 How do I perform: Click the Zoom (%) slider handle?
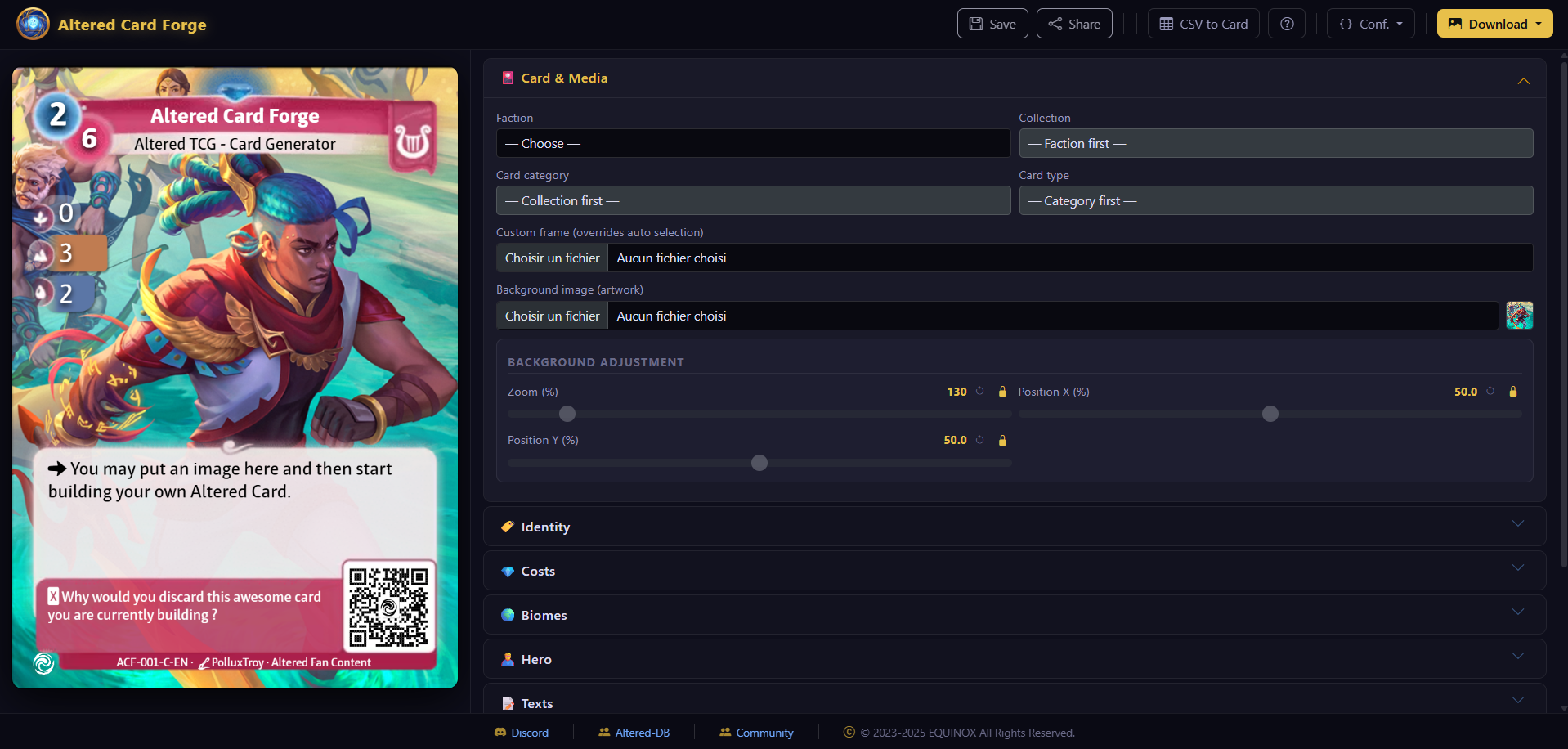[567, 414]
